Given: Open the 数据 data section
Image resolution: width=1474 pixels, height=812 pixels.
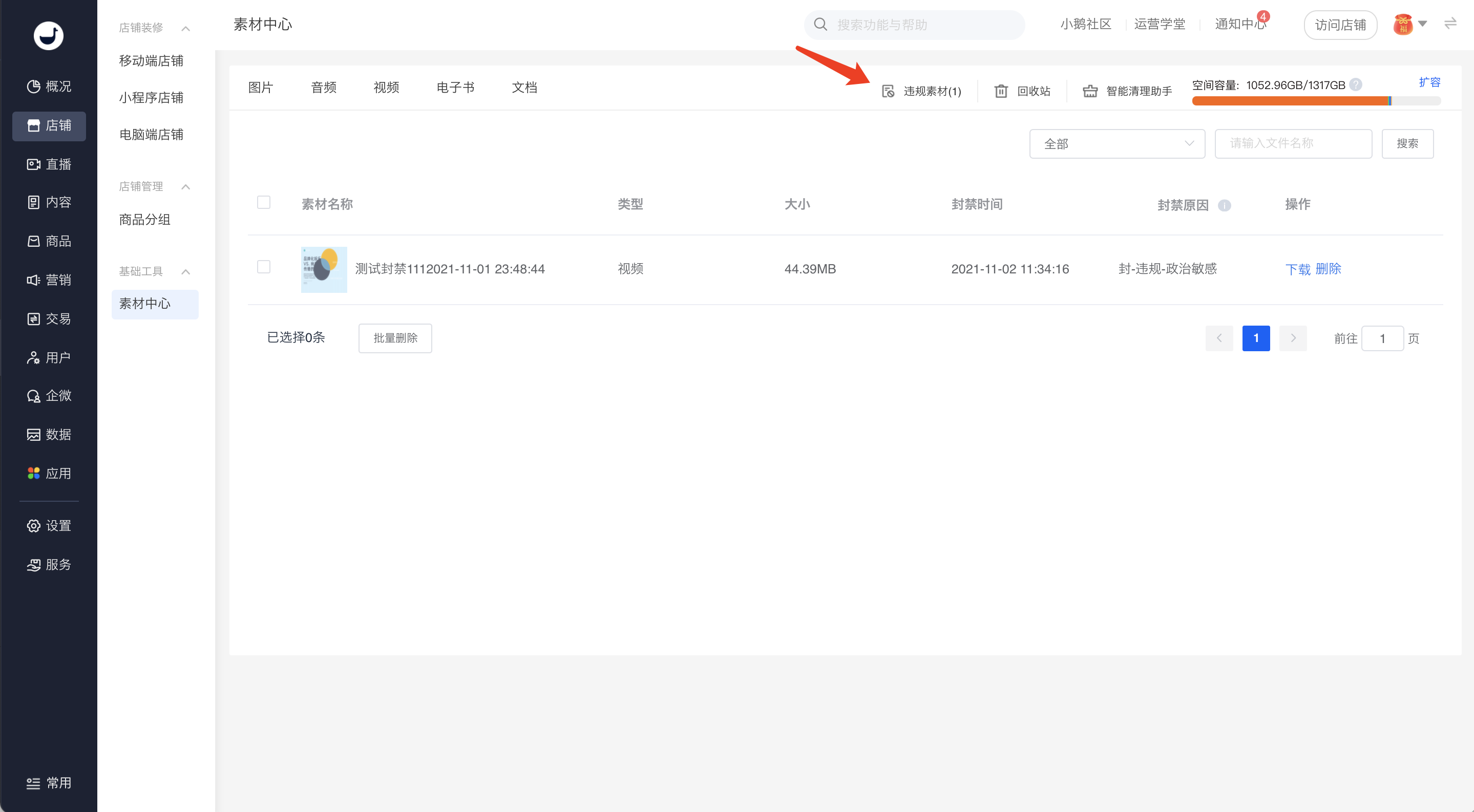Looking at the screenshot, I should pyautogui.click(x=49, y=435).
